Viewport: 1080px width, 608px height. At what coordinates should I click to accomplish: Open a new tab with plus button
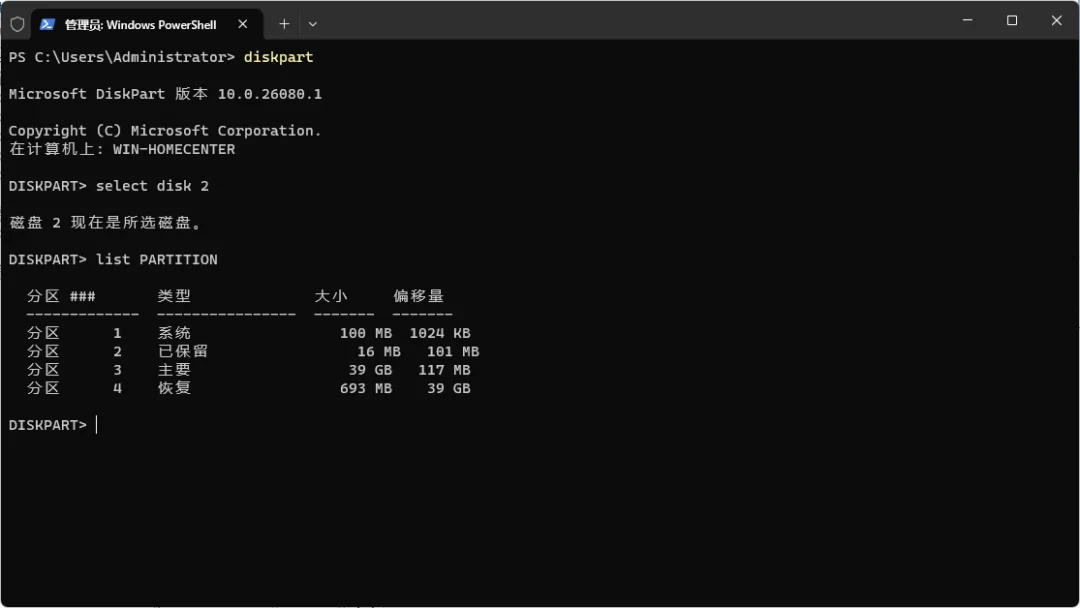click(284, 24)
